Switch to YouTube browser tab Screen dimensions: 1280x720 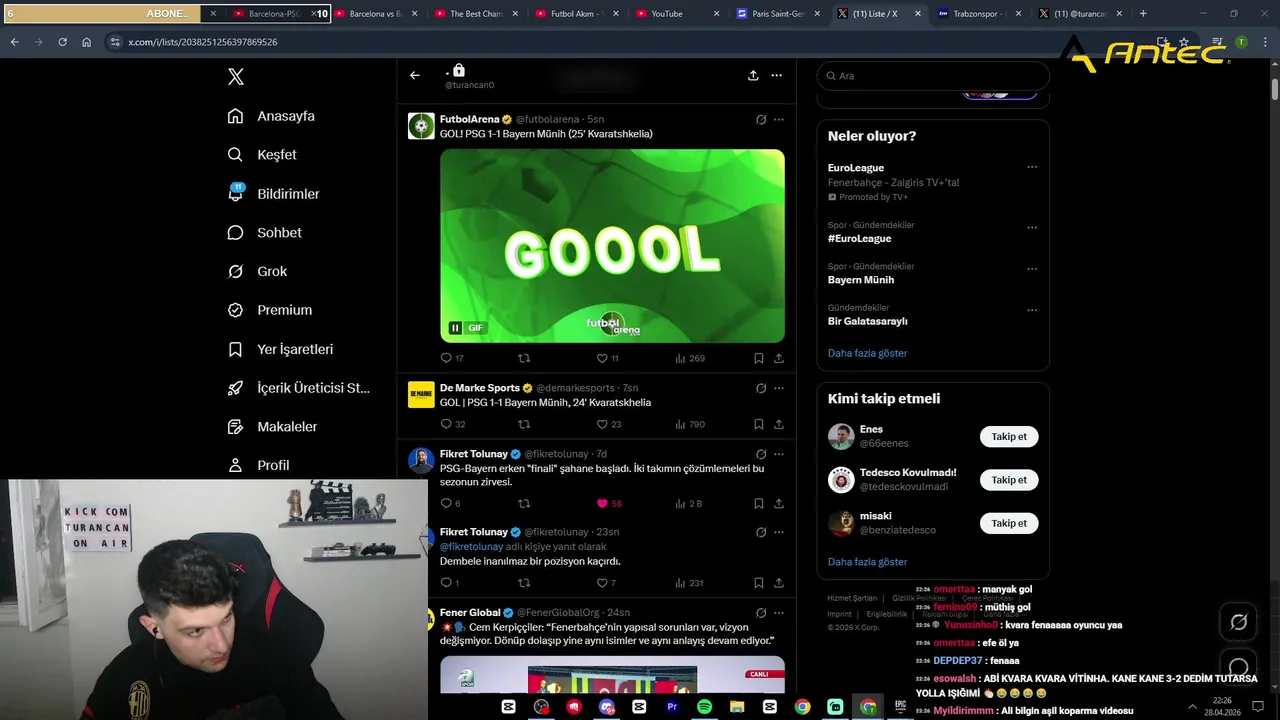[x=677, y=14]
